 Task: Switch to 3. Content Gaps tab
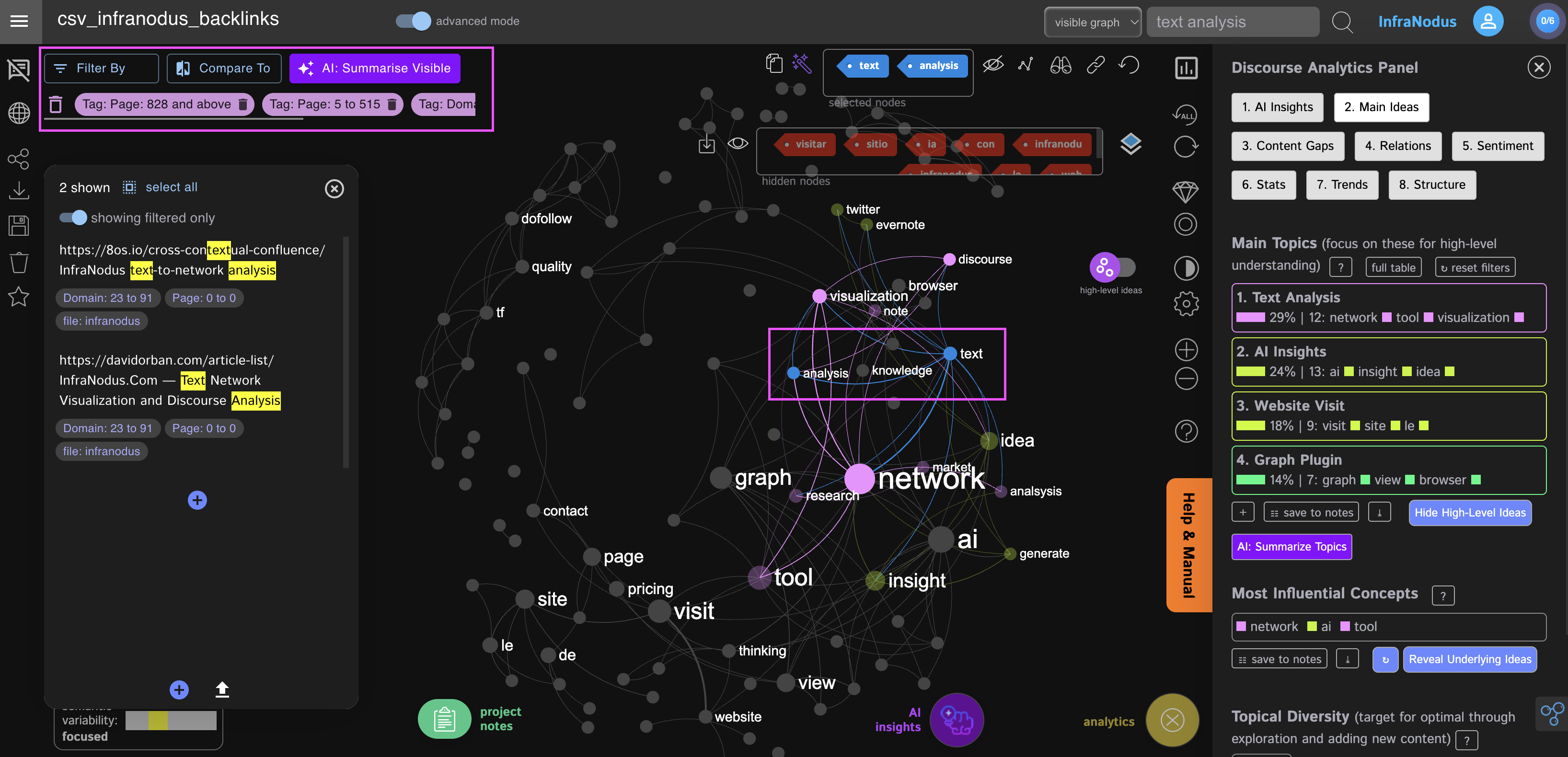tap(1287, 146)
